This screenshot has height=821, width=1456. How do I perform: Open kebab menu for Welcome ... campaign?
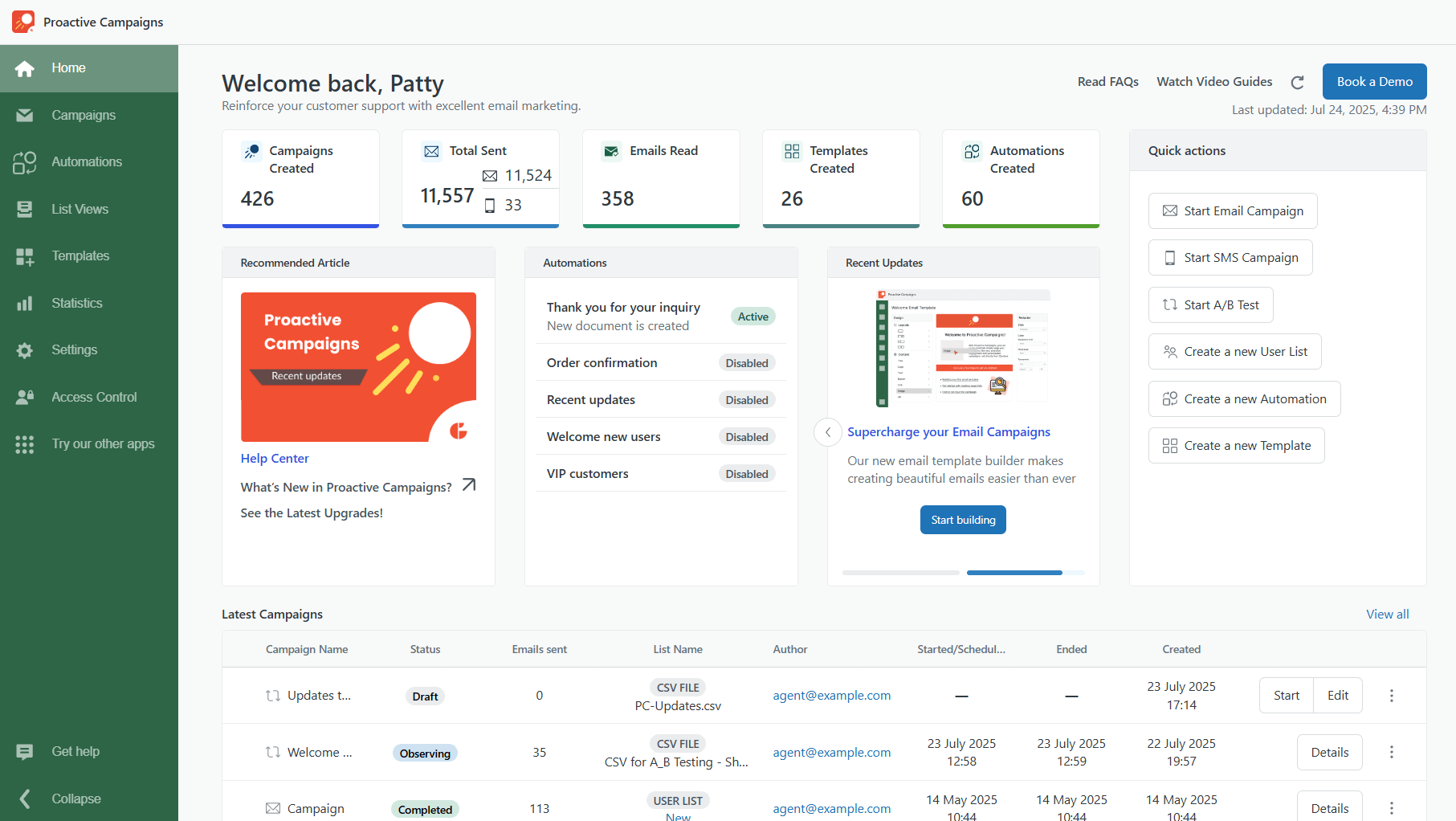click(1392, 752)
